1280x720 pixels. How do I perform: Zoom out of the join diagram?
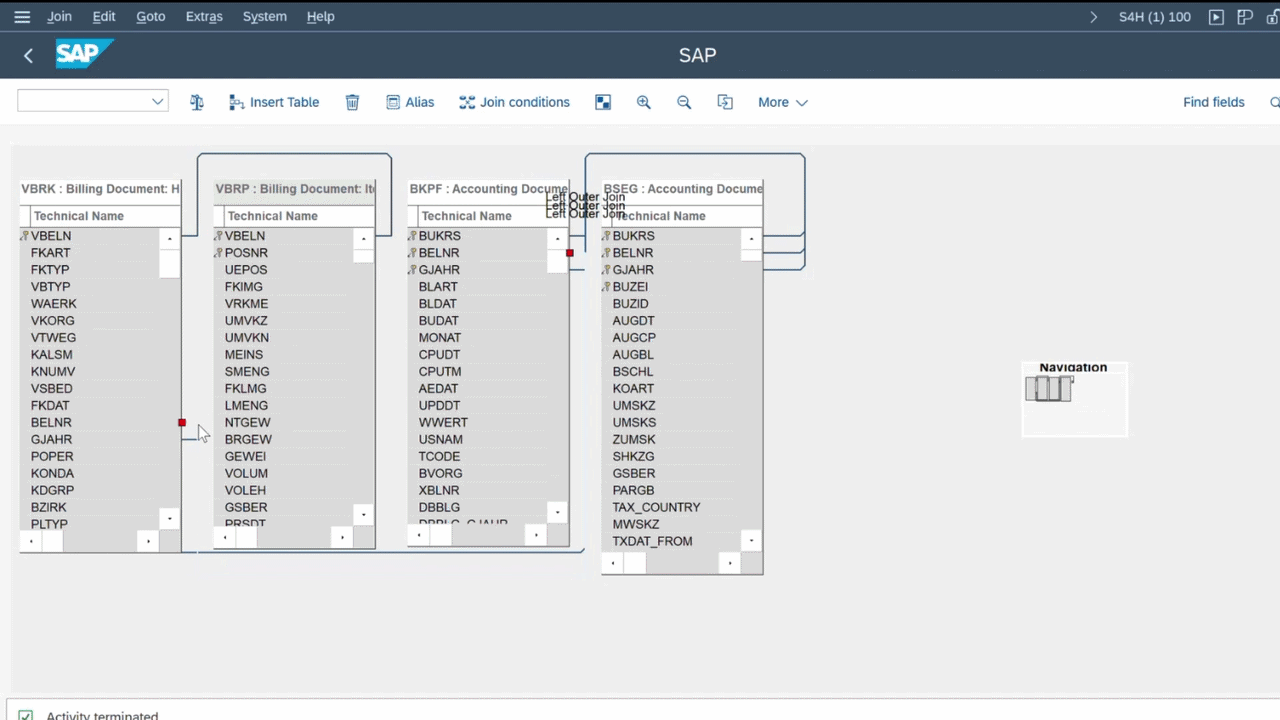tap(684, 102)
